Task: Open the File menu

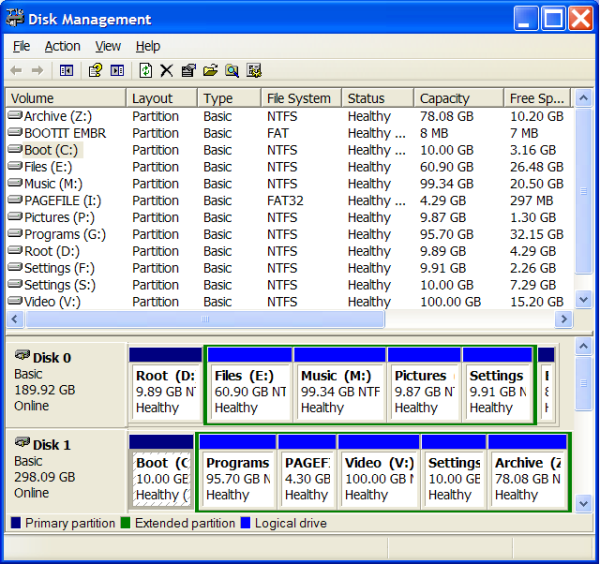Action: pyautogui.click(x=21, y=46)
